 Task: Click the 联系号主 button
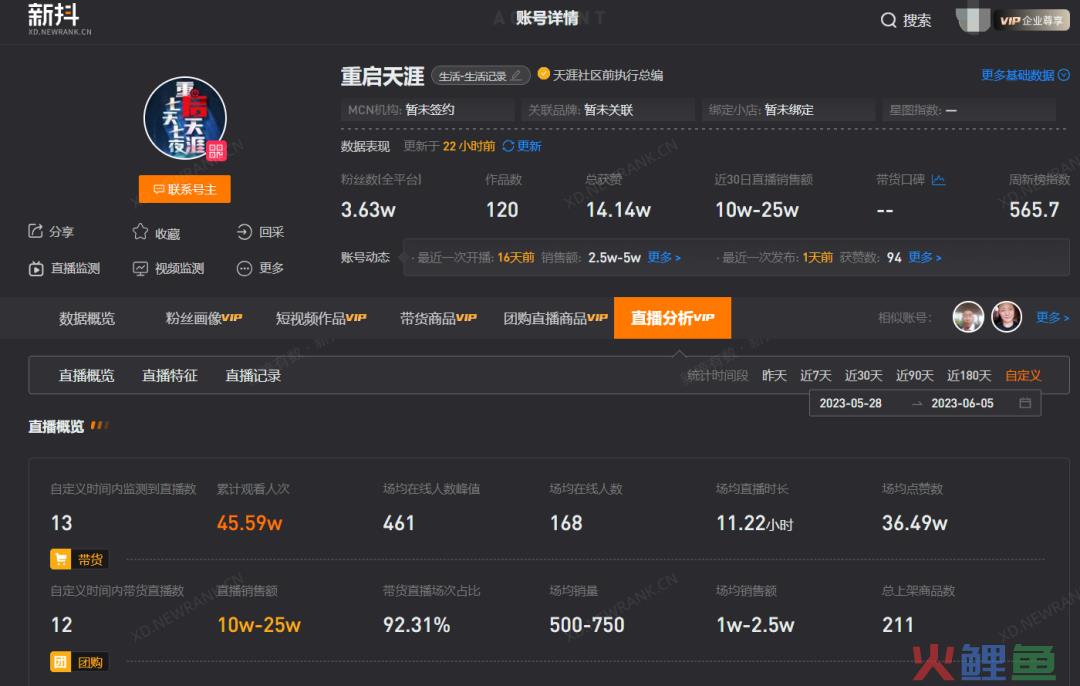pyautogui.click(x=184, y=189)
